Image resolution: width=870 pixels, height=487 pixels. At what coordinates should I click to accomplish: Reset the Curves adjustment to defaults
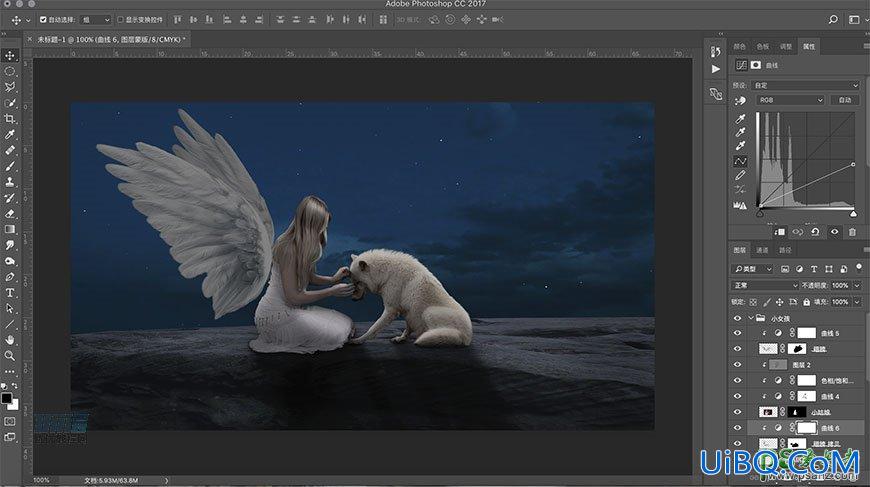(x=815, y=232)
